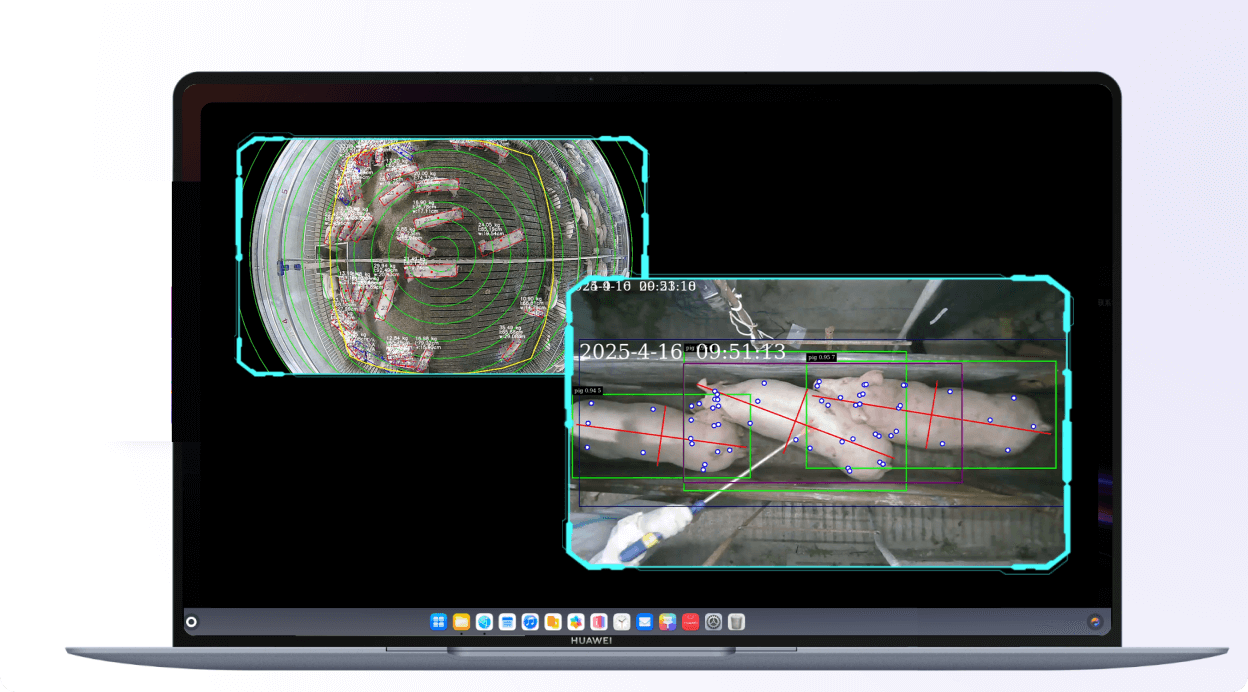The width and height of the screenshot is (1248, 692).
Task: Open the Files folder app in dock
Action: pos(461,622)
